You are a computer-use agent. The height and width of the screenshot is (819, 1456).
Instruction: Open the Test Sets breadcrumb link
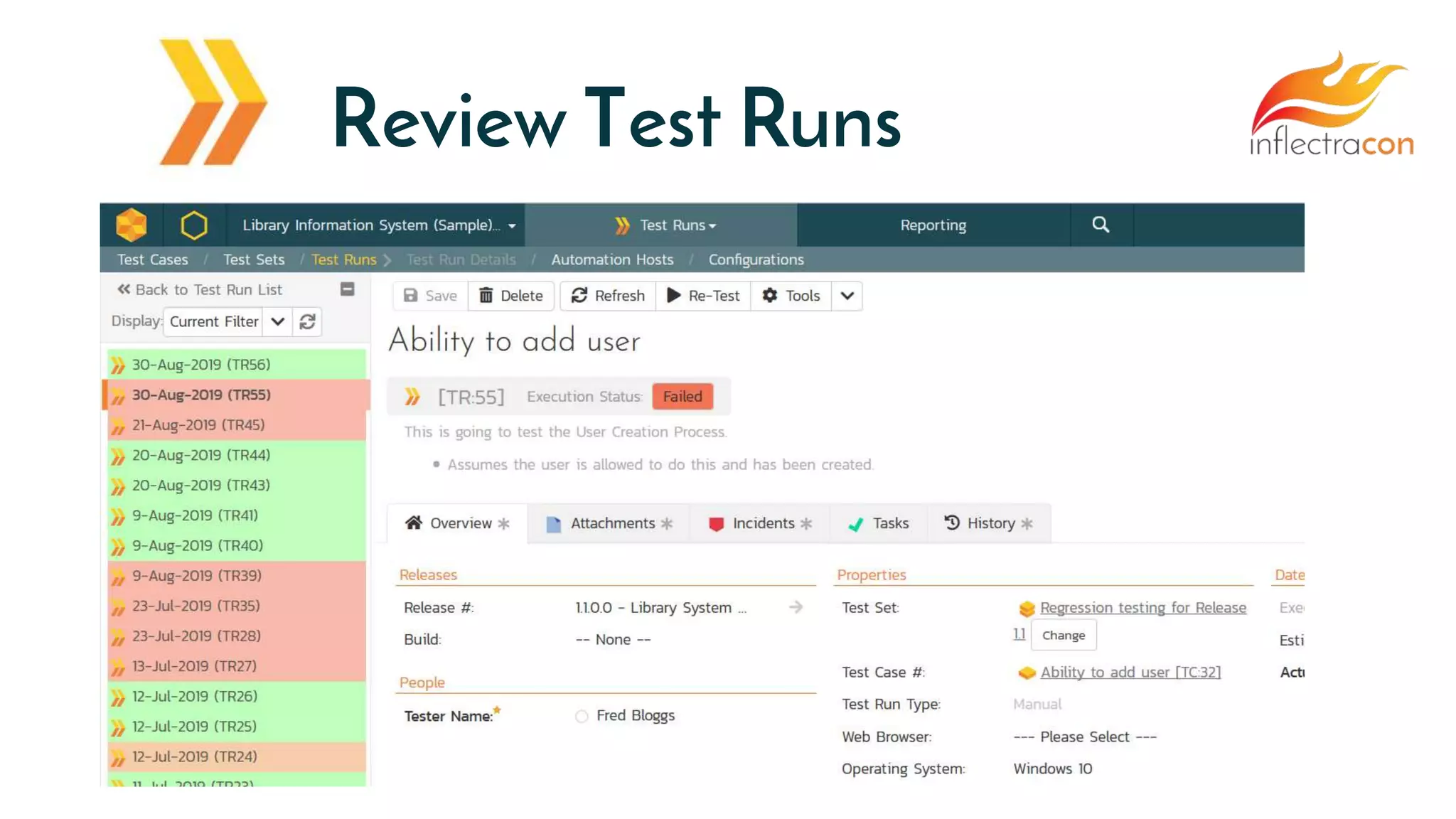254,260
